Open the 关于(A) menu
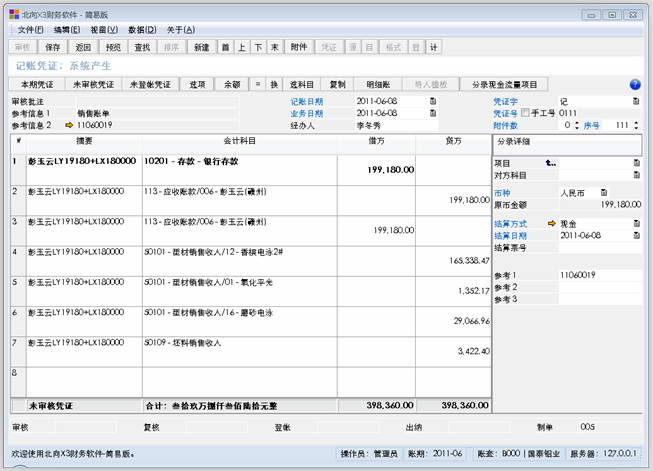Screen dimensions: 653x471 (181, 30)
